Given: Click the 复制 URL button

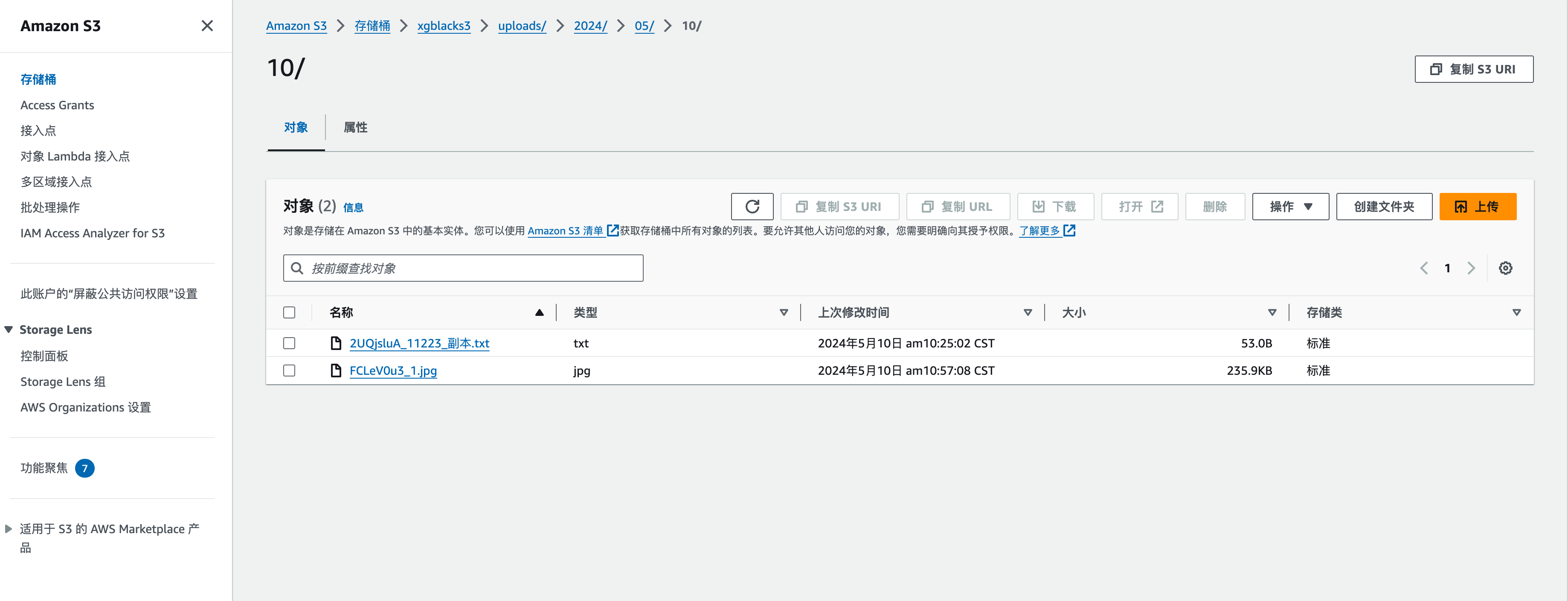Looking at the screenshot, I should click(x=958, y=207).
